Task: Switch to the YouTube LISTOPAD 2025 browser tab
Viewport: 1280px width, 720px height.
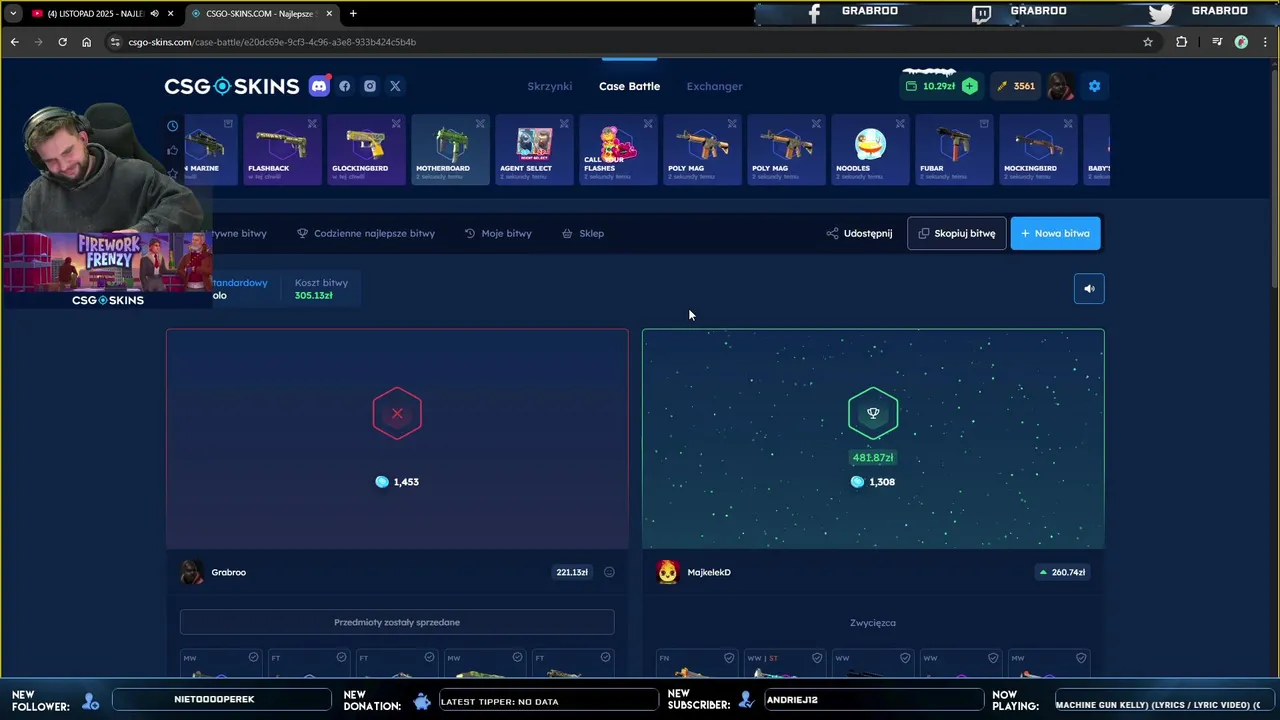Action: 96,13
